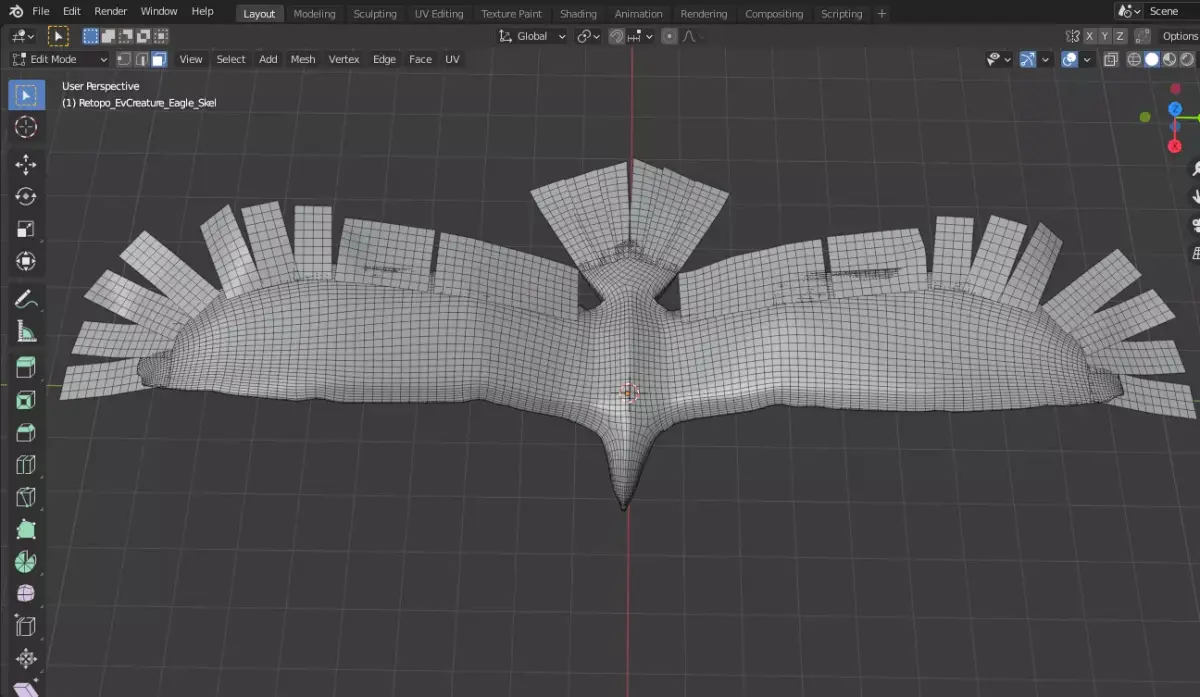Set selection mode to invert
The width and height of the screenshot is (1200, 697).
(x=144, y=36)
